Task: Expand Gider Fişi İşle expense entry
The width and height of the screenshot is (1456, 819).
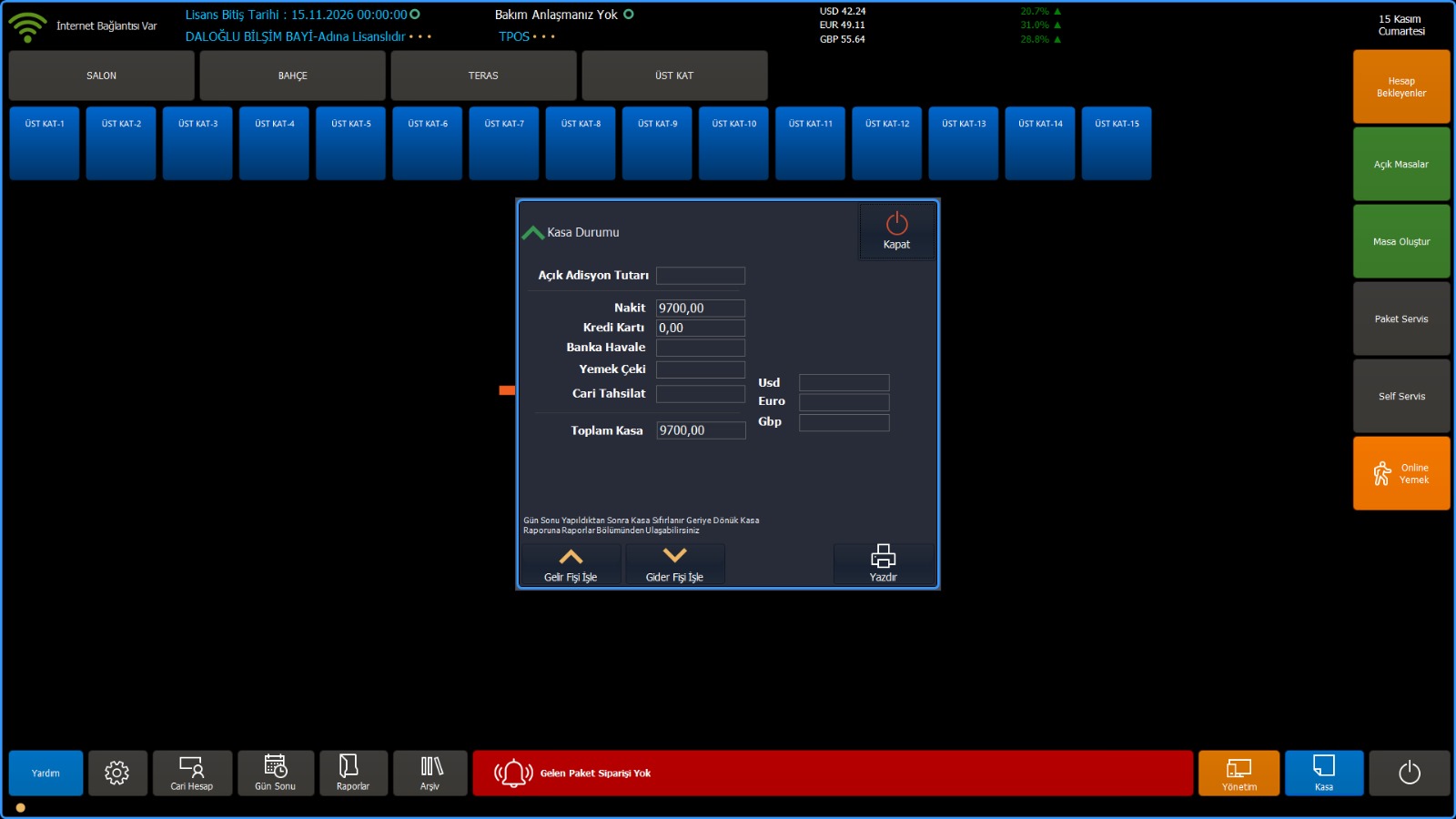Action: (674, 564)
